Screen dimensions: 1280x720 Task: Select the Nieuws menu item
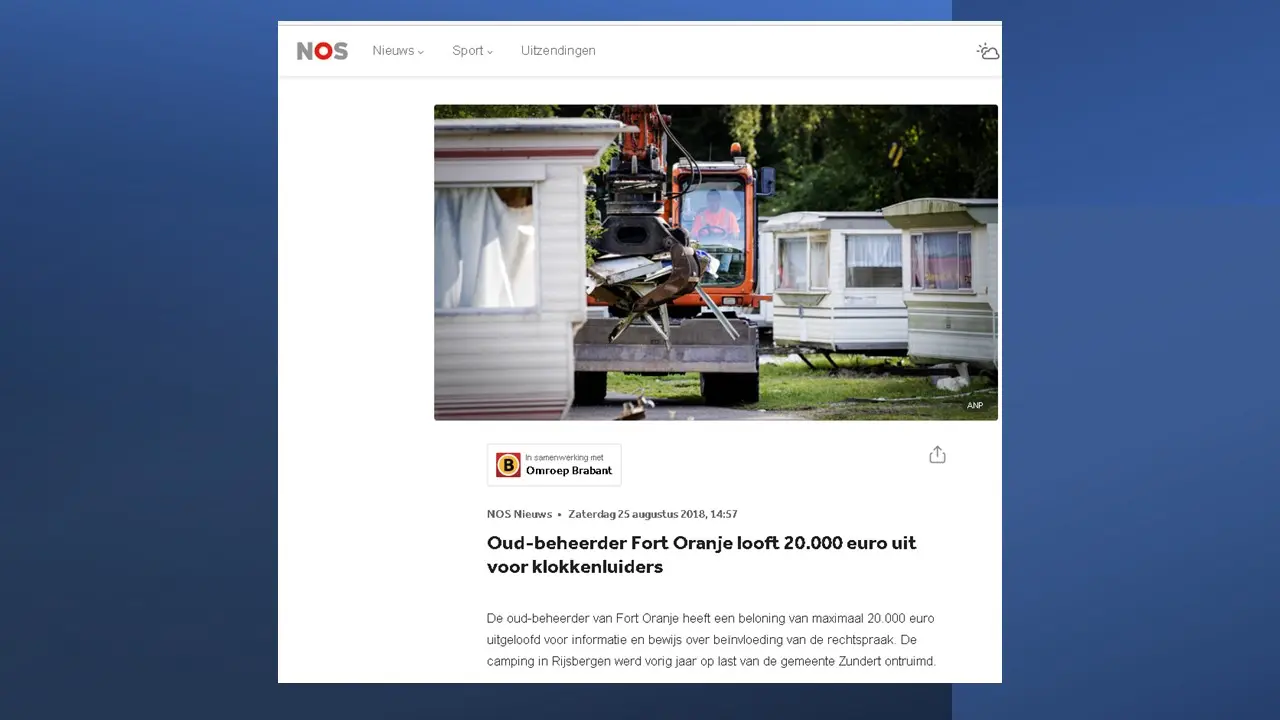[x=393, y=51]
